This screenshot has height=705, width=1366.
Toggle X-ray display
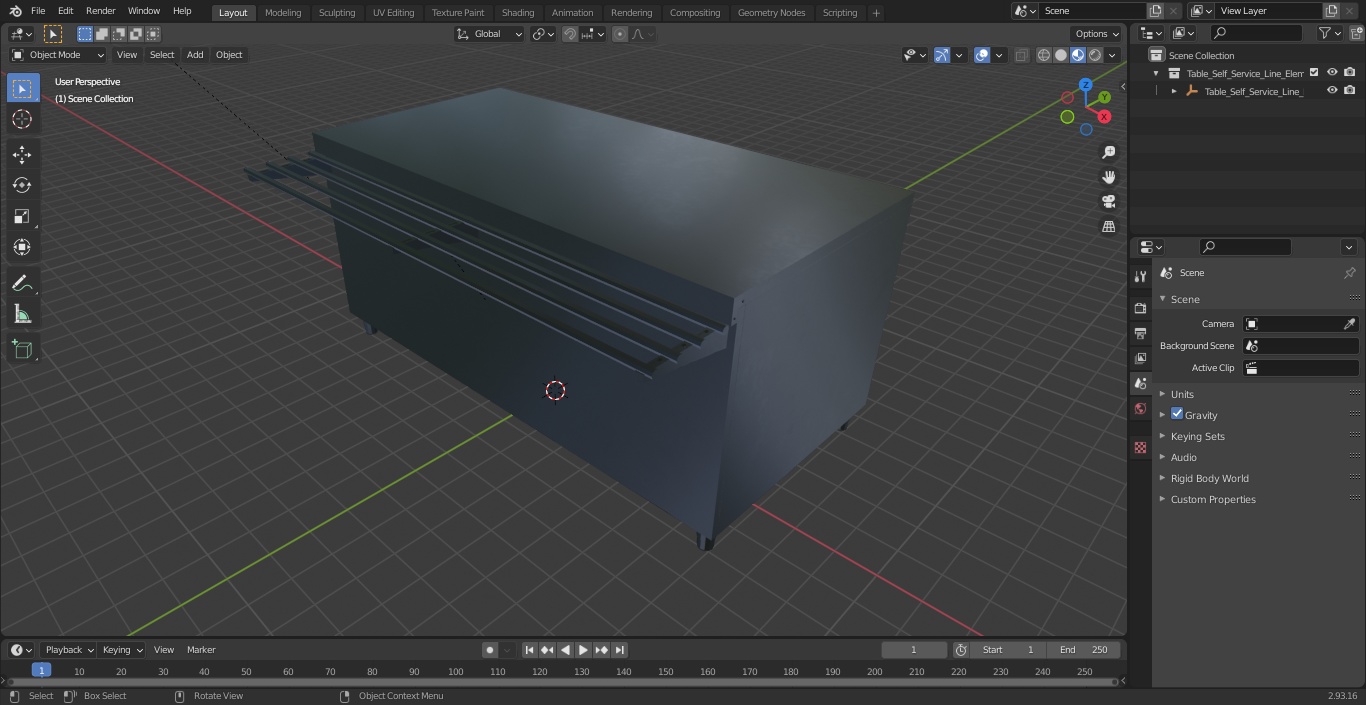[x=1021, y=55]
